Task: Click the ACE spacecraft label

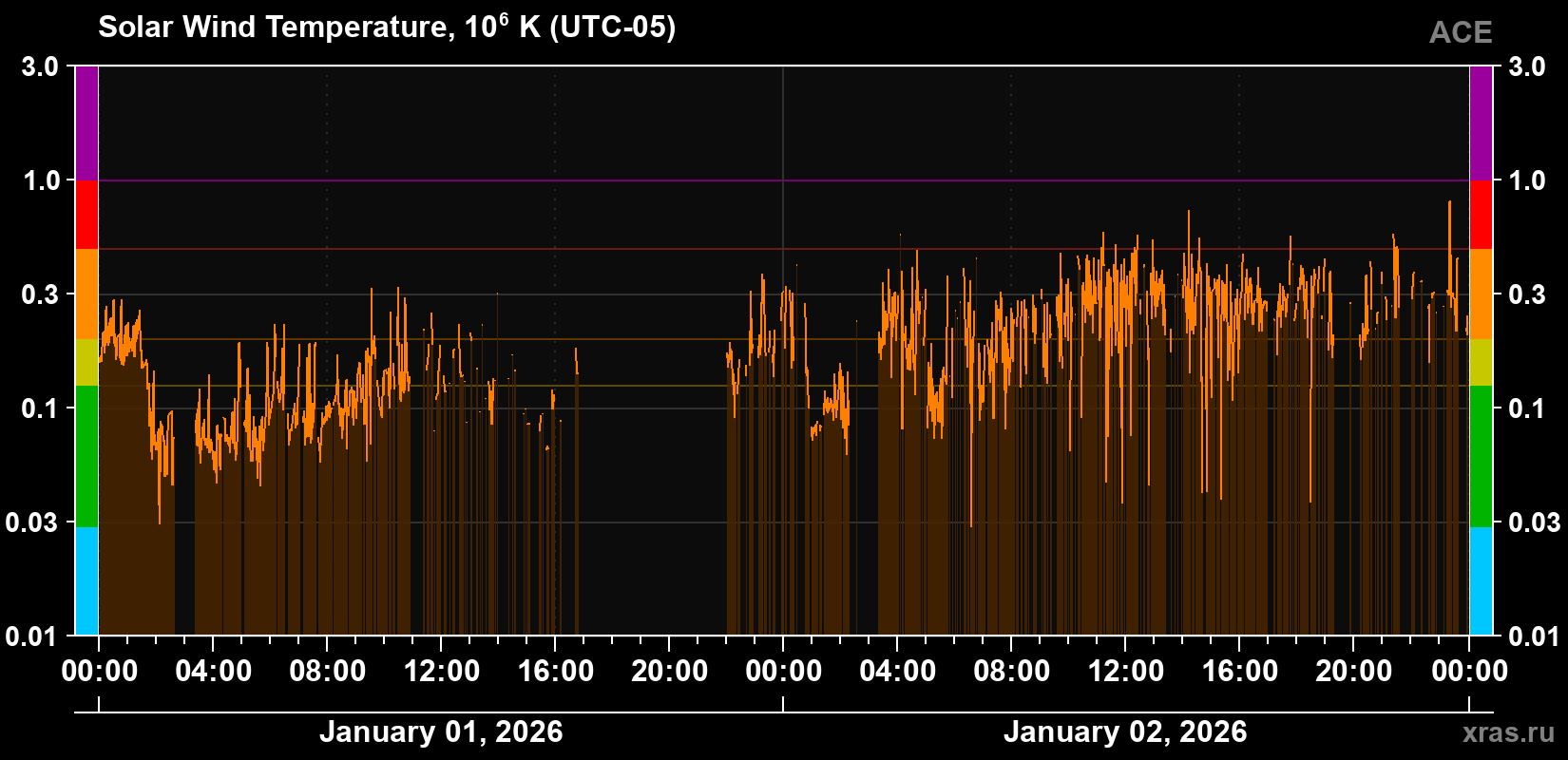Action: point(1461,32)
